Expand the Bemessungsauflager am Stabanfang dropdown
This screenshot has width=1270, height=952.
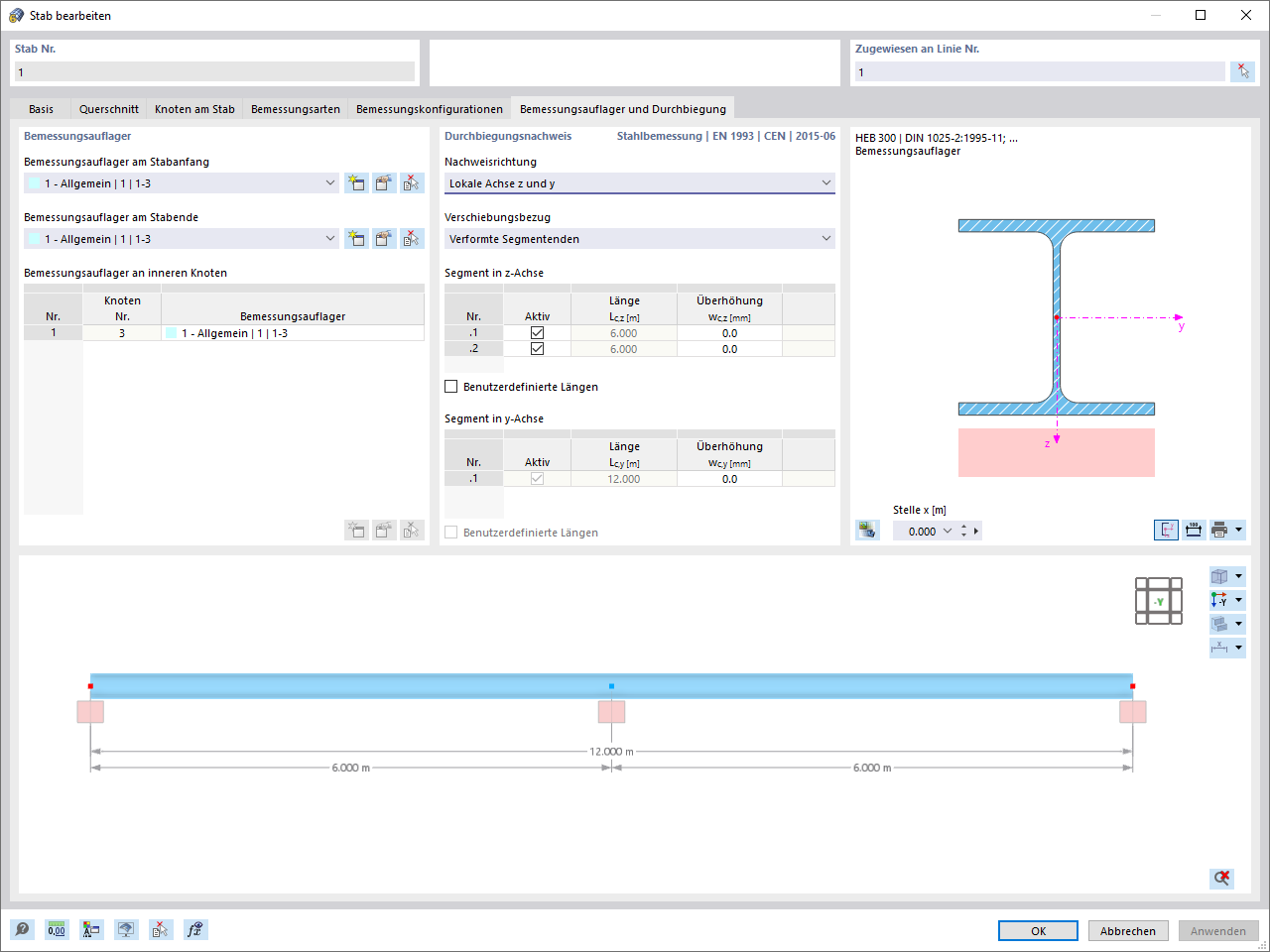click(330, 182)
